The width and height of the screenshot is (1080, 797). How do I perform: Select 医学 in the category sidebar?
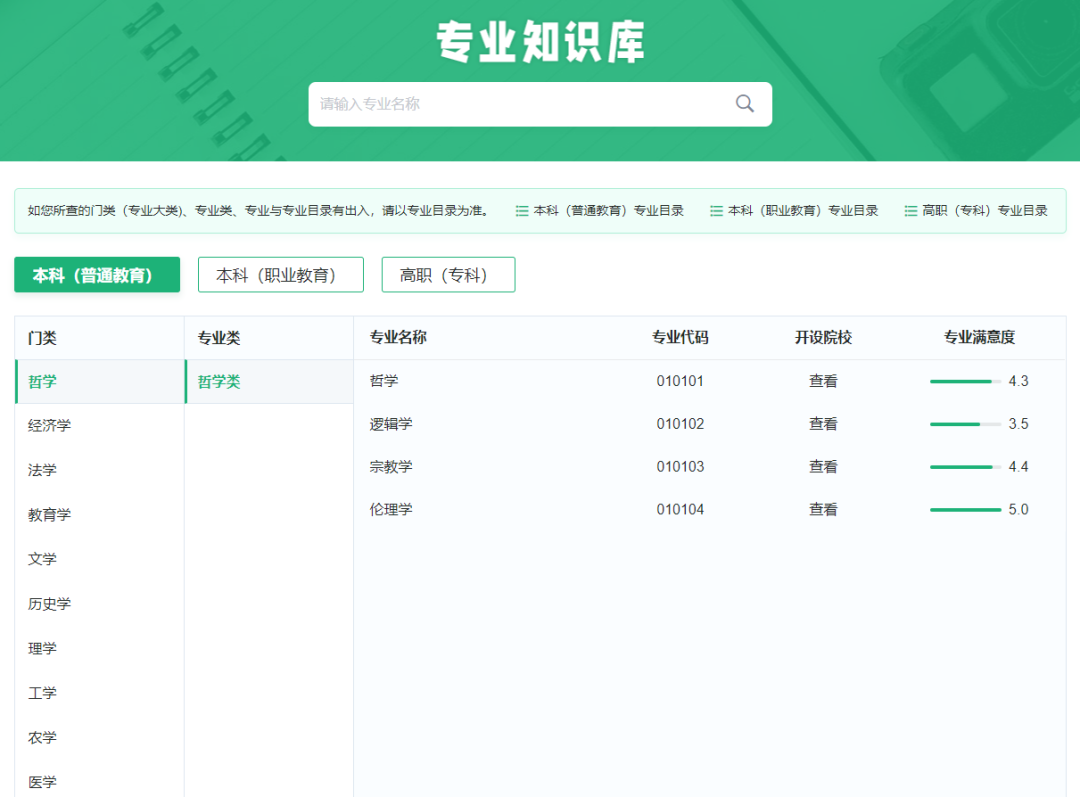pos(41,782)
